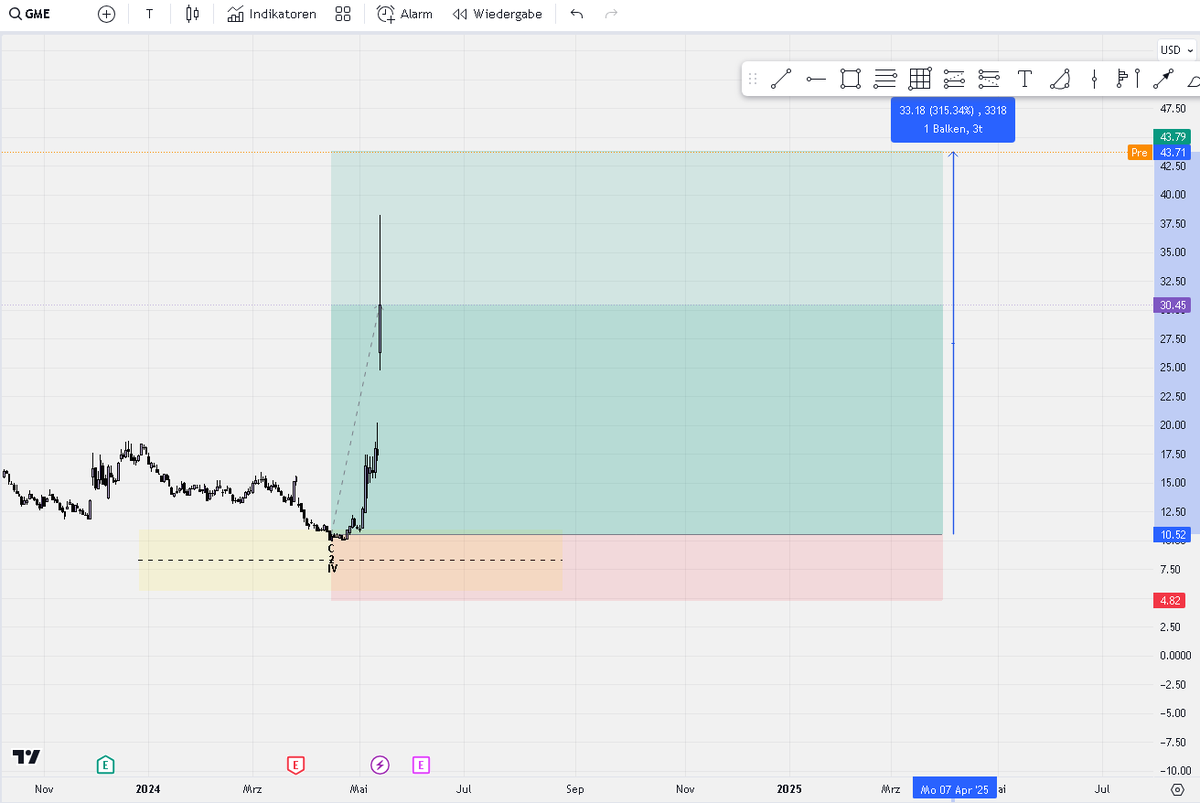Open the indicator templates grid icon

[x=343, y=14]
